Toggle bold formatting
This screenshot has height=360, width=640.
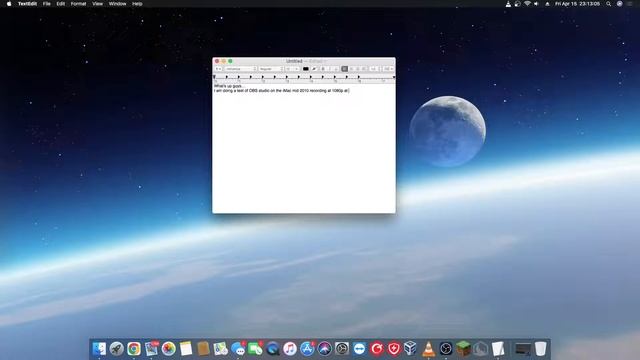(x=323, y=69)
